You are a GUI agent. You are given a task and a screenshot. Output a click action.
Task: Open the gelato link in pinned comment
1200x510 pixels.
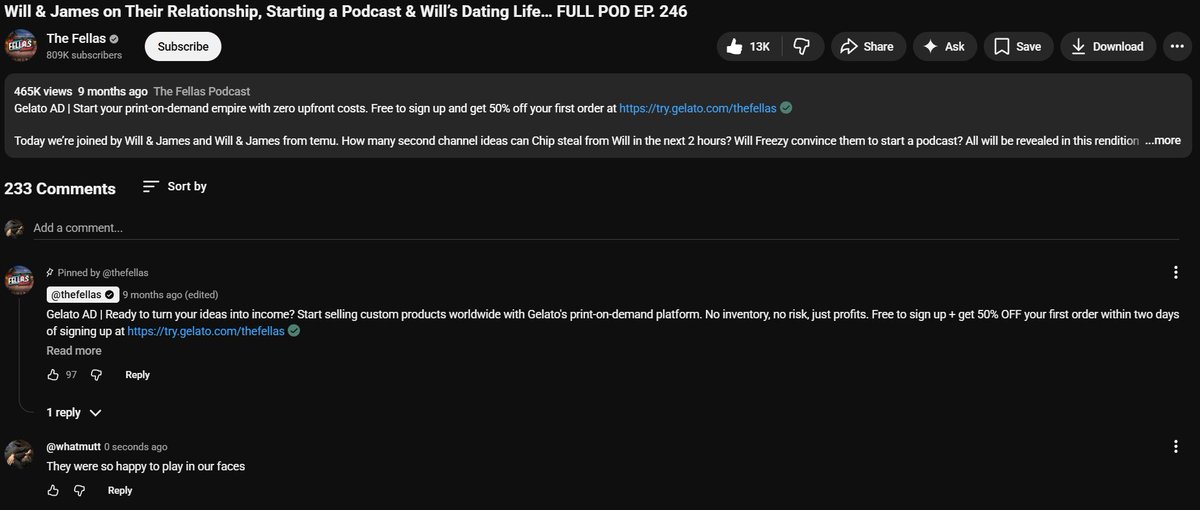tap(206, 331)
